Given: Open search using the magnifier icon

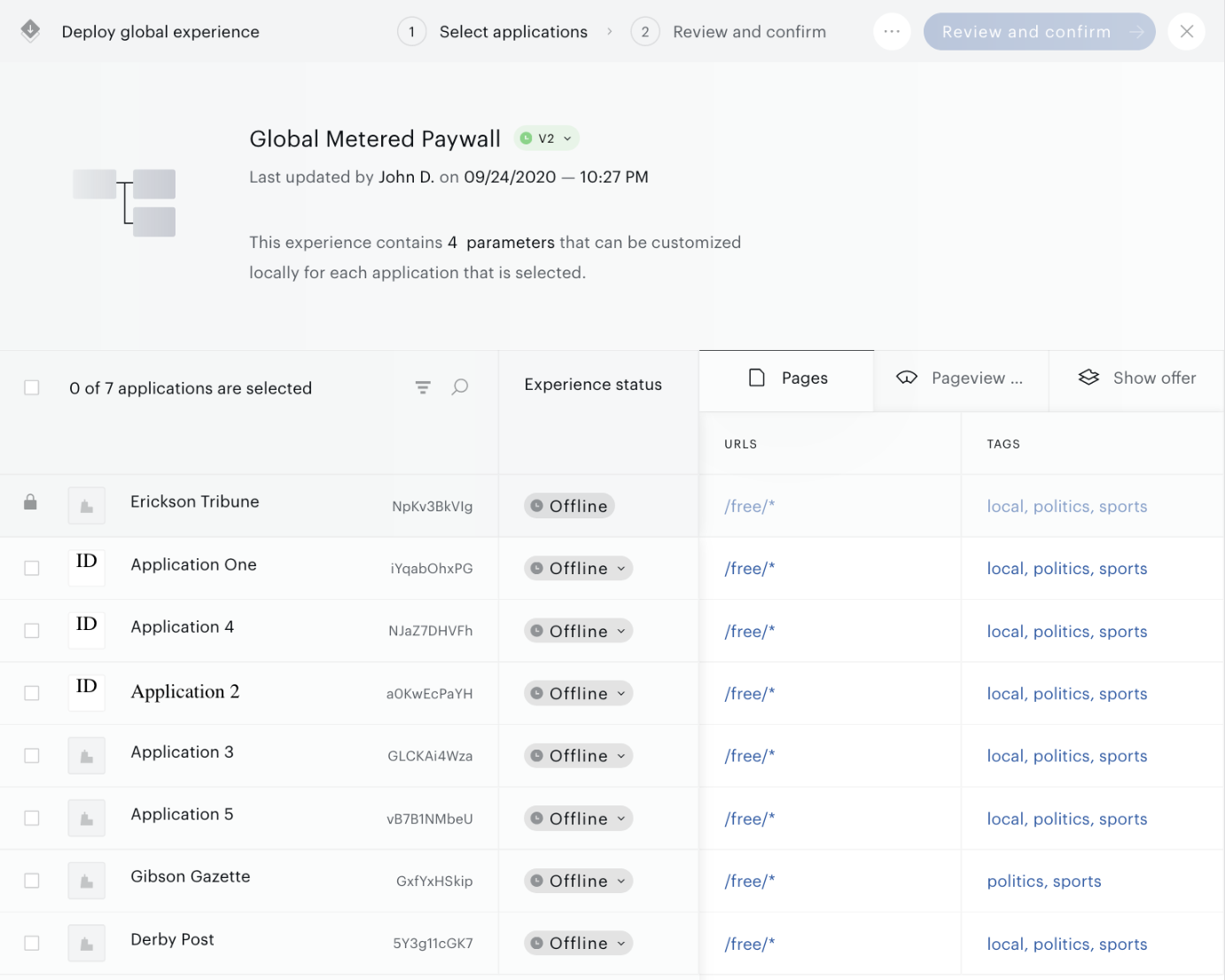Looking at the screenshot, I should (x=459, y=387).
